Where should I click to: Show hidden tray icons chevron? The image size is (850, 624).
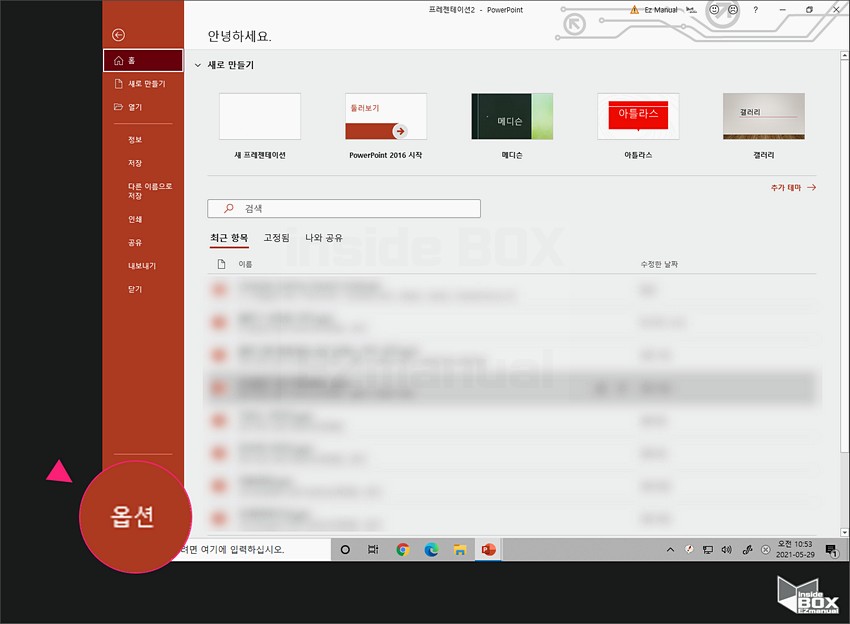(670, 550)
